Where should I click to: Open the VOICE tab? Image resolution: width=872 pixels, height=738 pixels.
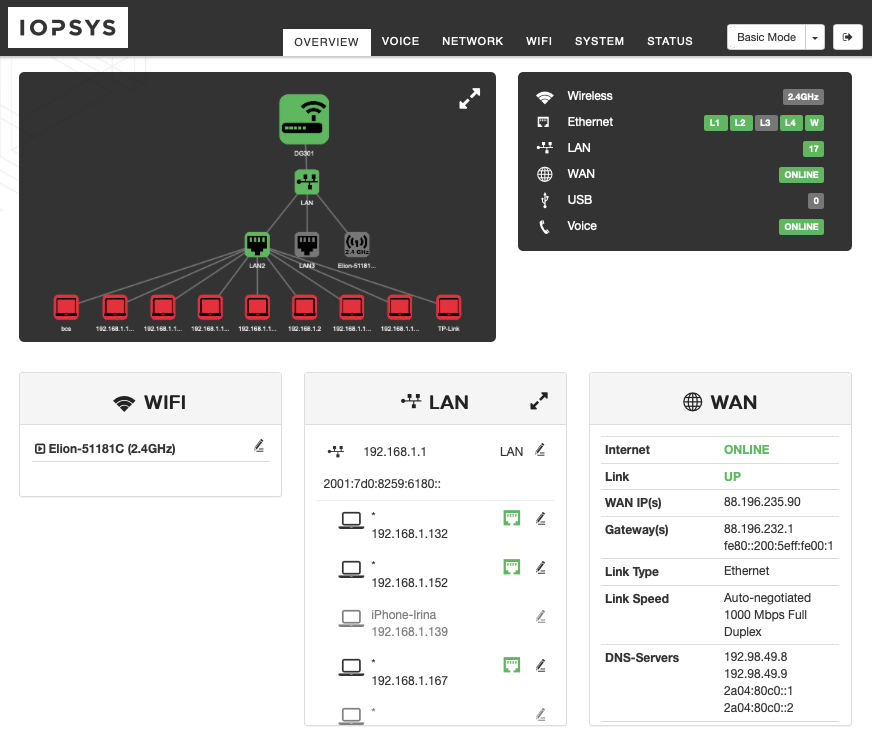click(x=400, y=42)
